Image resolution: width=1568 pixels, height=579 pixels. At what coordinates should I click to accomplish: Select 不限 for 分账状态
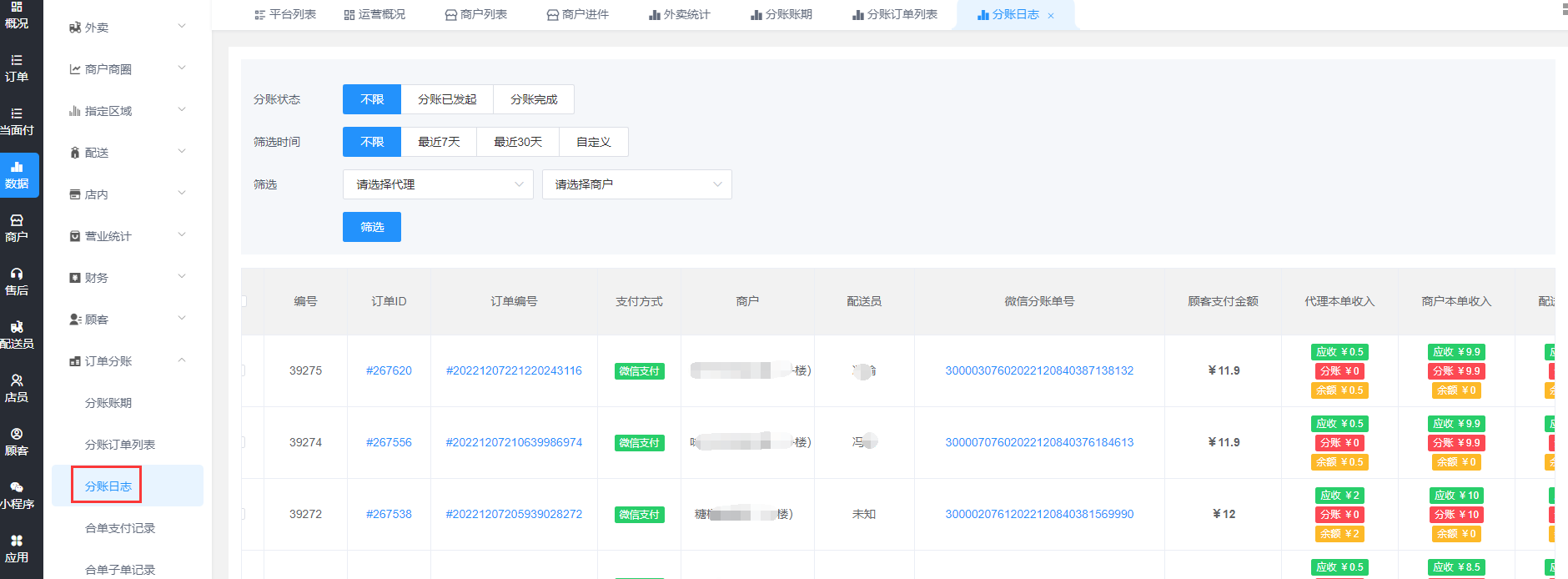coord(372,99)
